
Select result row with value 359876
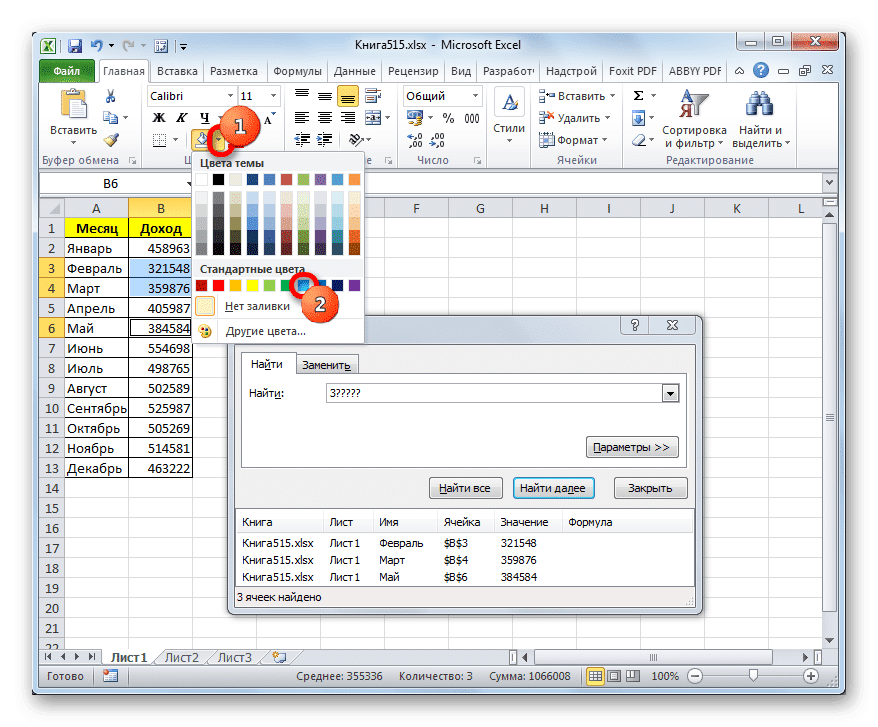coord(465,560)
